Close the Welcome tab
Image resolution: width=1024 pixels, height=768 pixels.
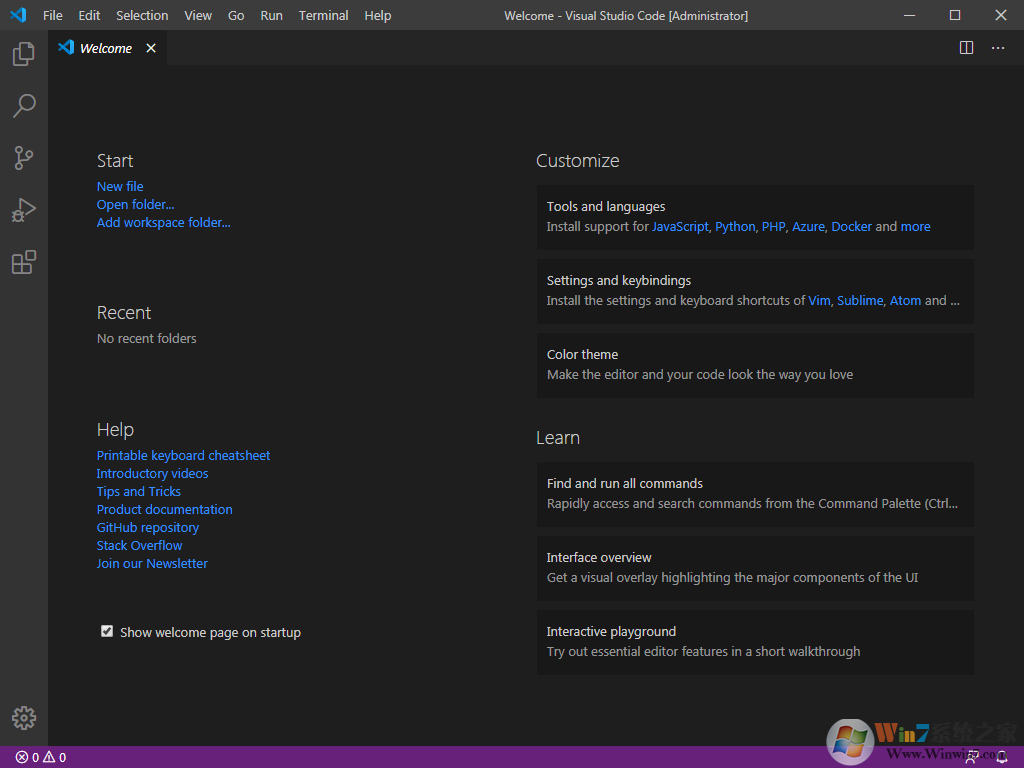click(151, 47)
